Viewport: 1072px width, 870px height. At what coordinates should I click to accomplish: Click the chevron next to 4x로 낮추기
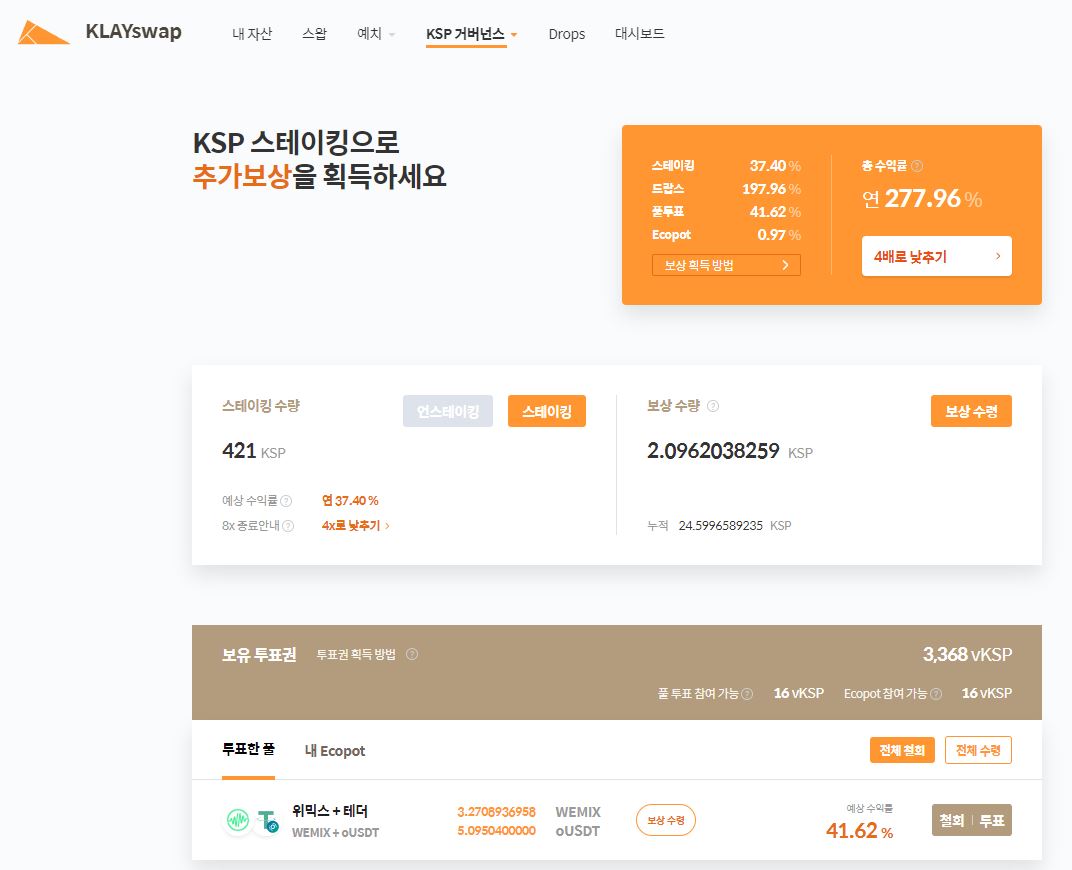point(387,526)
